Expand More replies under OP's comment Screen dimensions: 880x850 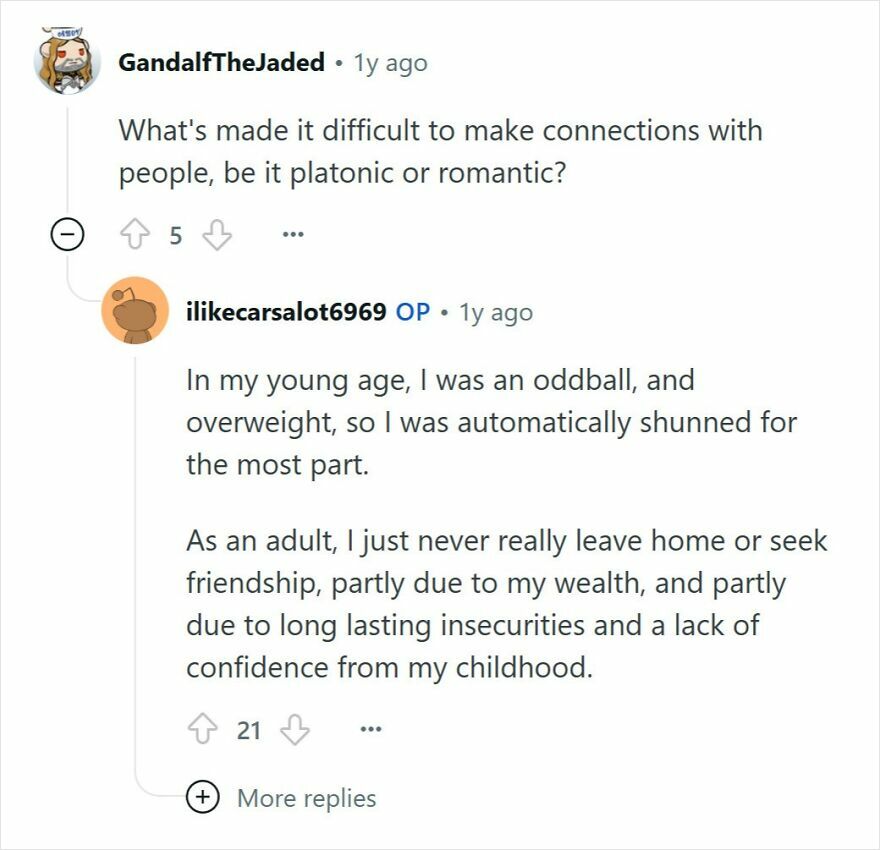point(304,798)
